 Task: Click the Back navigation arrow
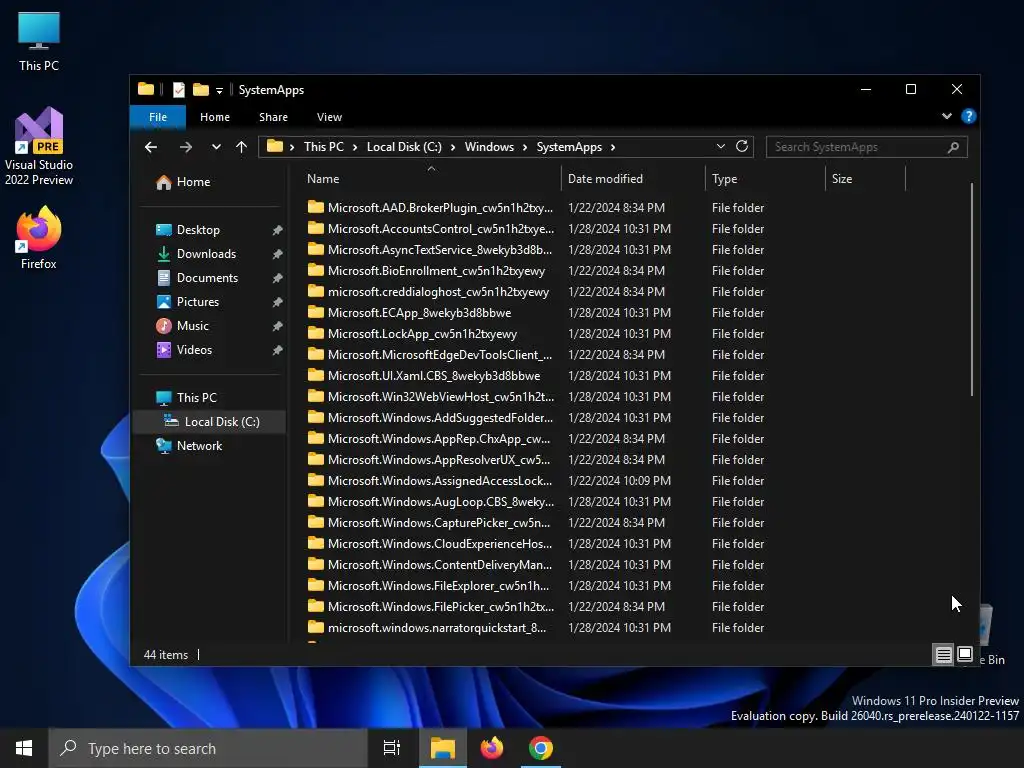pyautogui.click(x=151, y=147)
